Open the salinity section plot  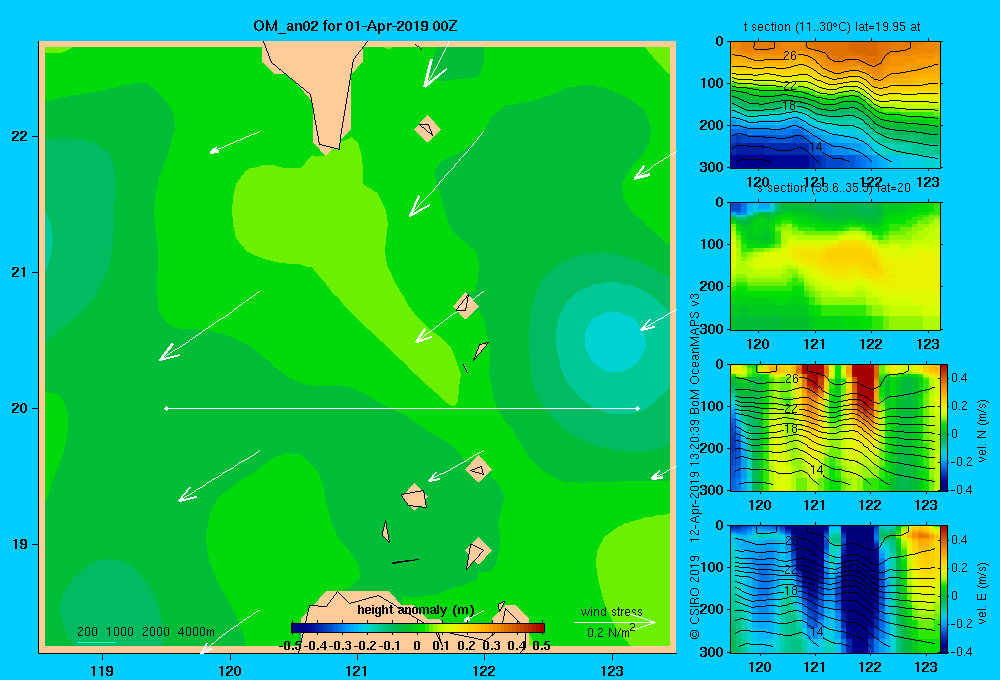(x=835, y=266)
